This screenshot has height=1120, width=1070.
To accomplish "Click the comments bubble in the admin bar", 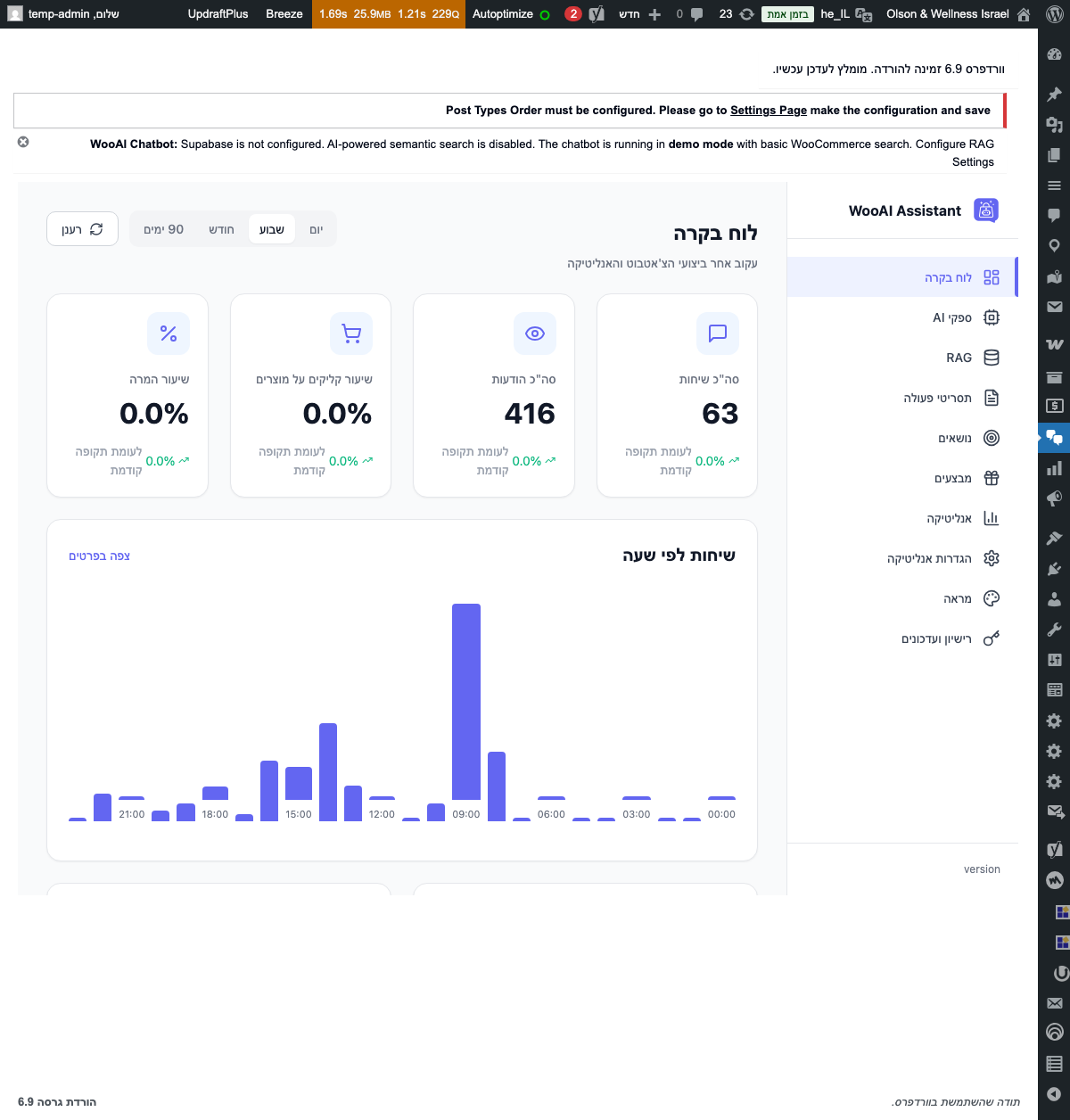I will click(696, 14).
